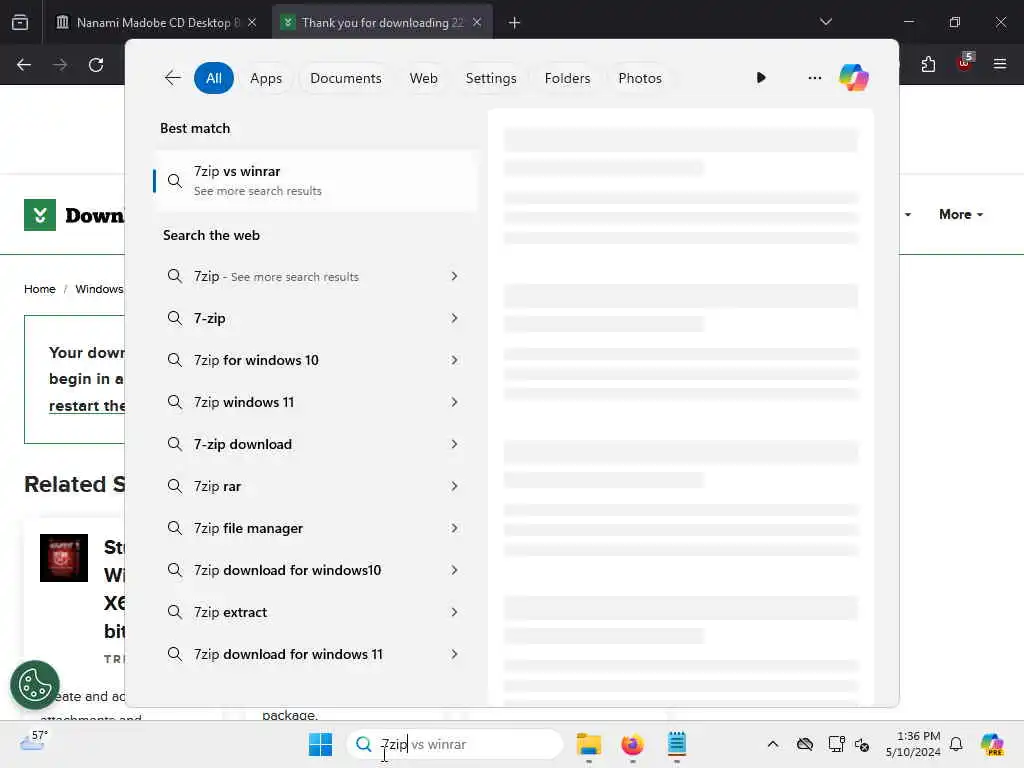
Task: Click the weather widget showing 57°
Action: pyautogui.click(x=34, y=741)
